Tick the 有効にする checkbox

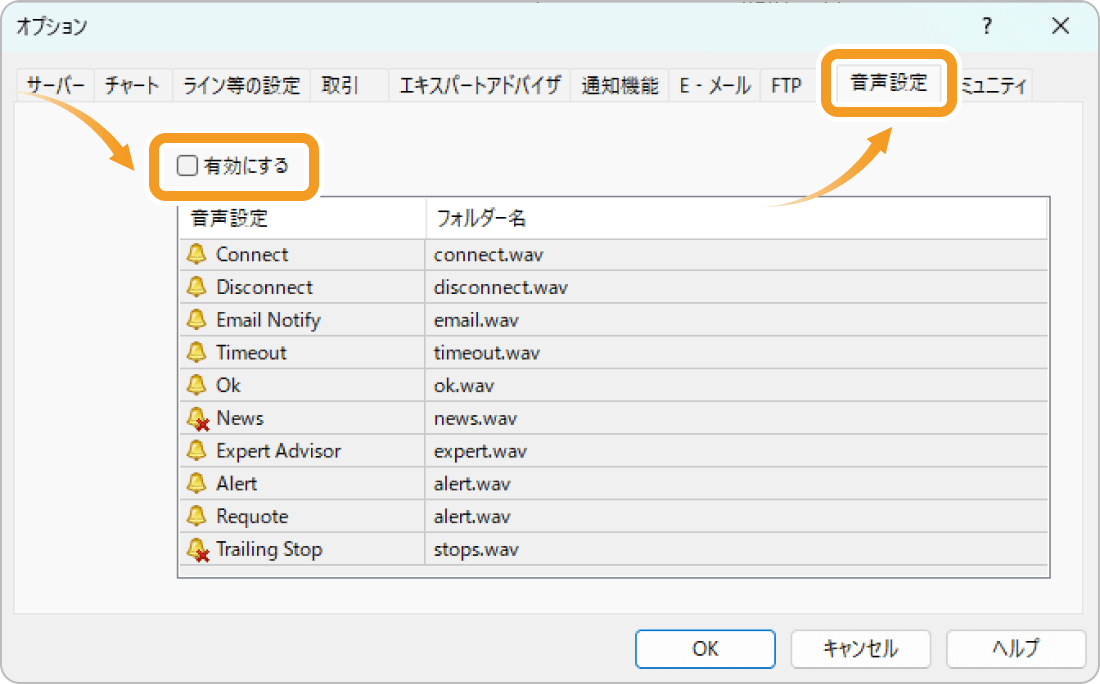pos(187,166)
